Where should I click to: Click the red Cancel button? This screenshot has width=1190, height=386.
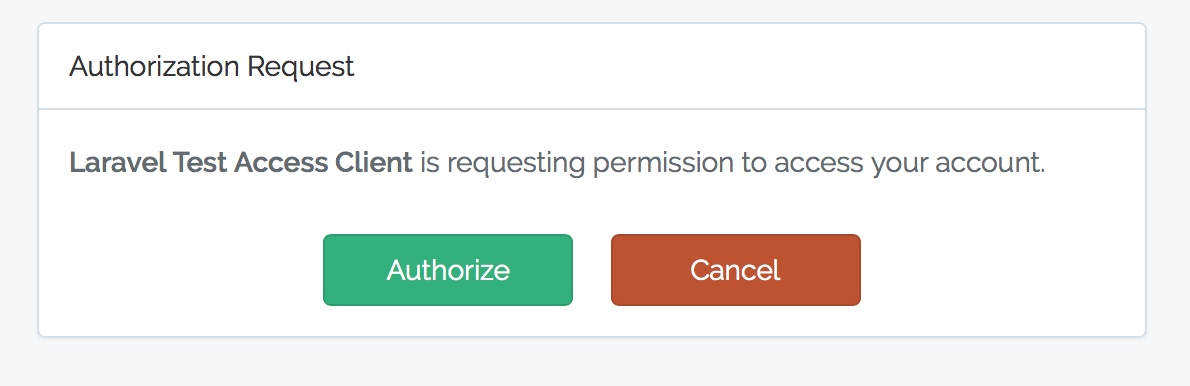tap(735, 270)
